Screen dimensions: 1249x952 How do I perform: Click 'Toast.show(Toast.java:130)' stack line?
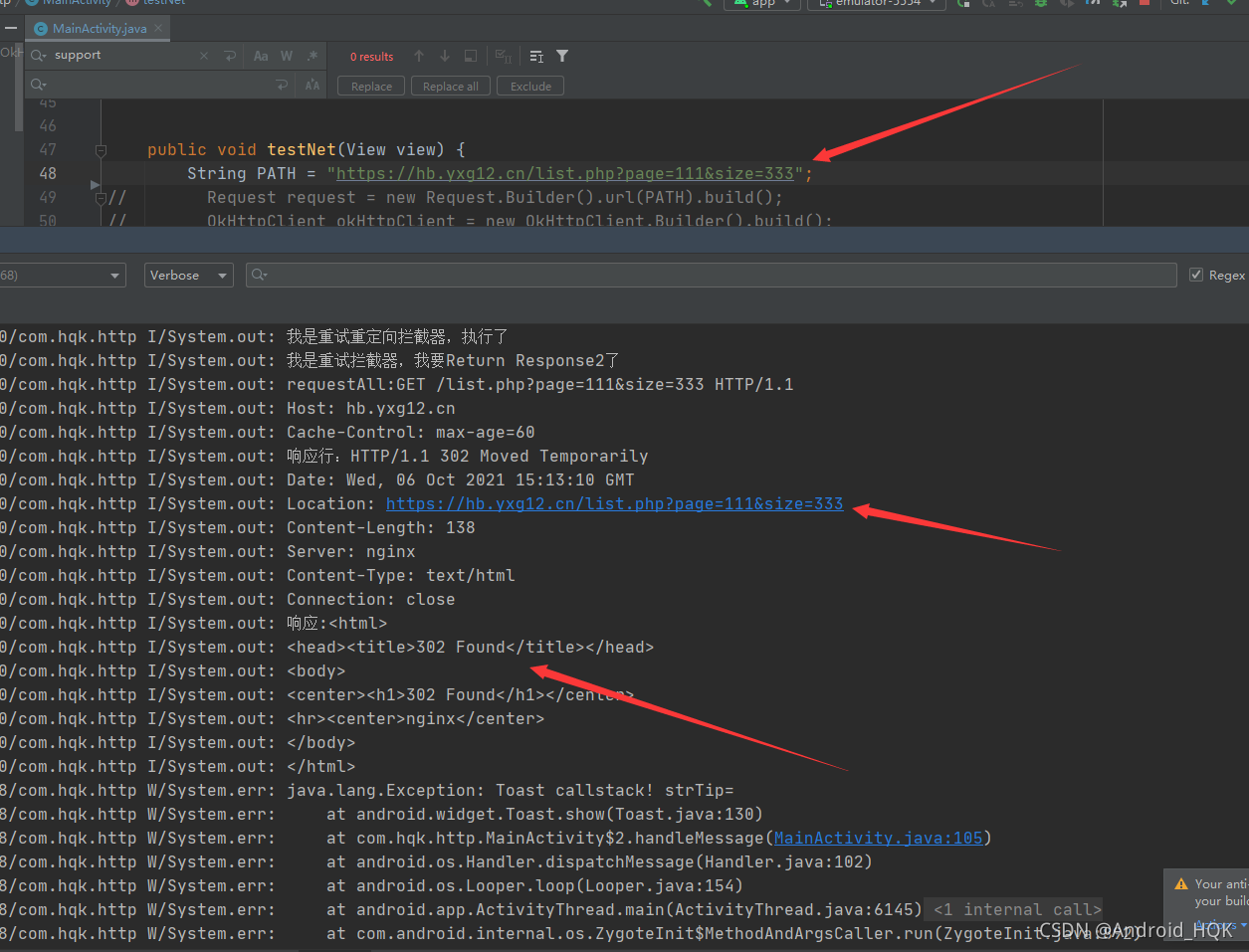[544, 815]
